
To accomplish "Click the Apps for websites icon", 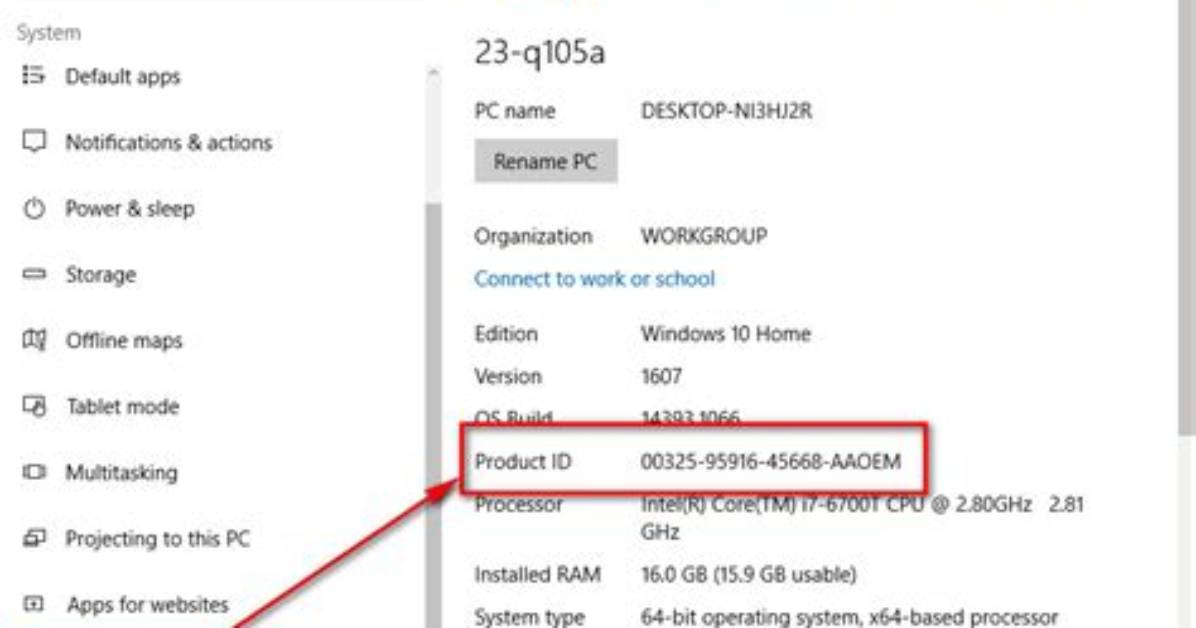I will point(34,604).
